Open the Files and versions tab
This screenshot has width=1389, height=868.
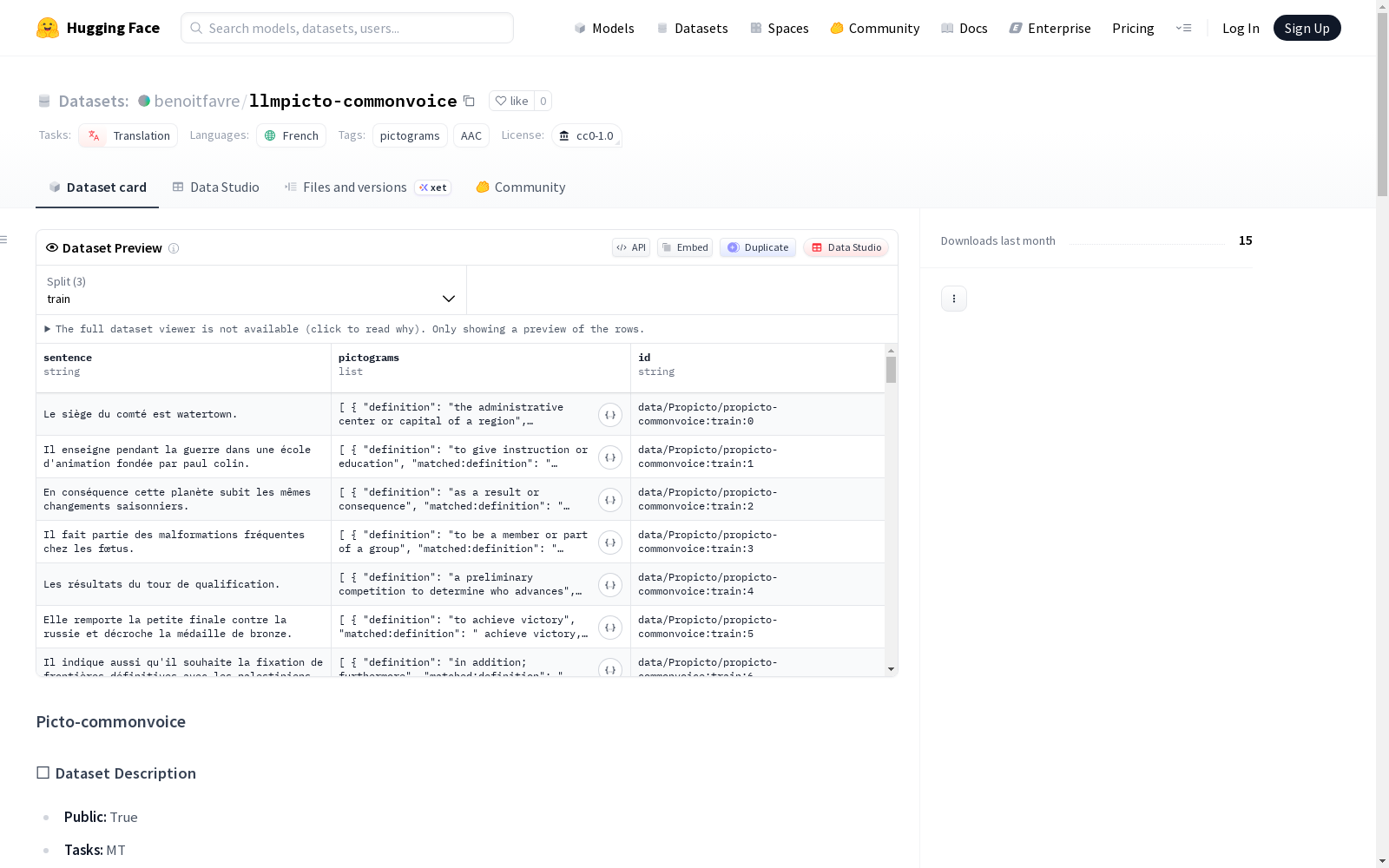[367, 187]
